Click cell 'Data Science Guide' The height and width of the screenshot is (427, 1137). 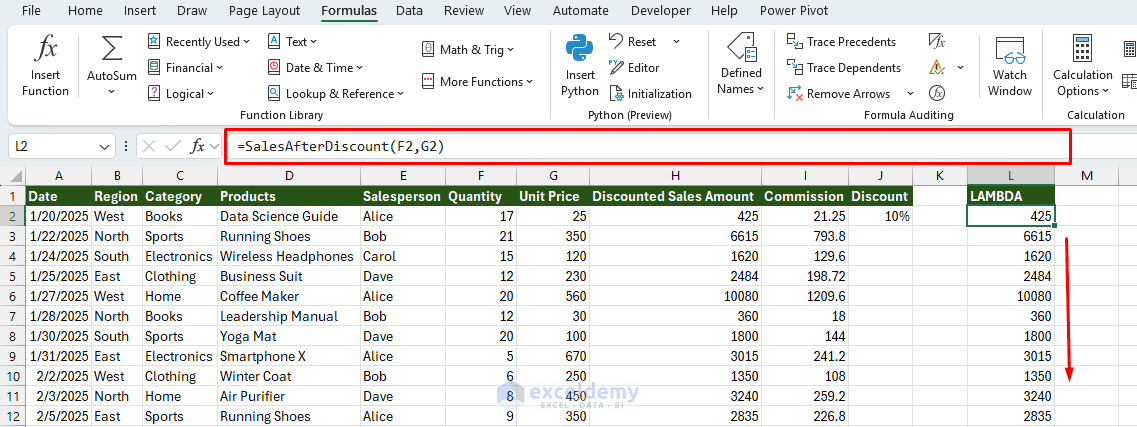[289, 216]
